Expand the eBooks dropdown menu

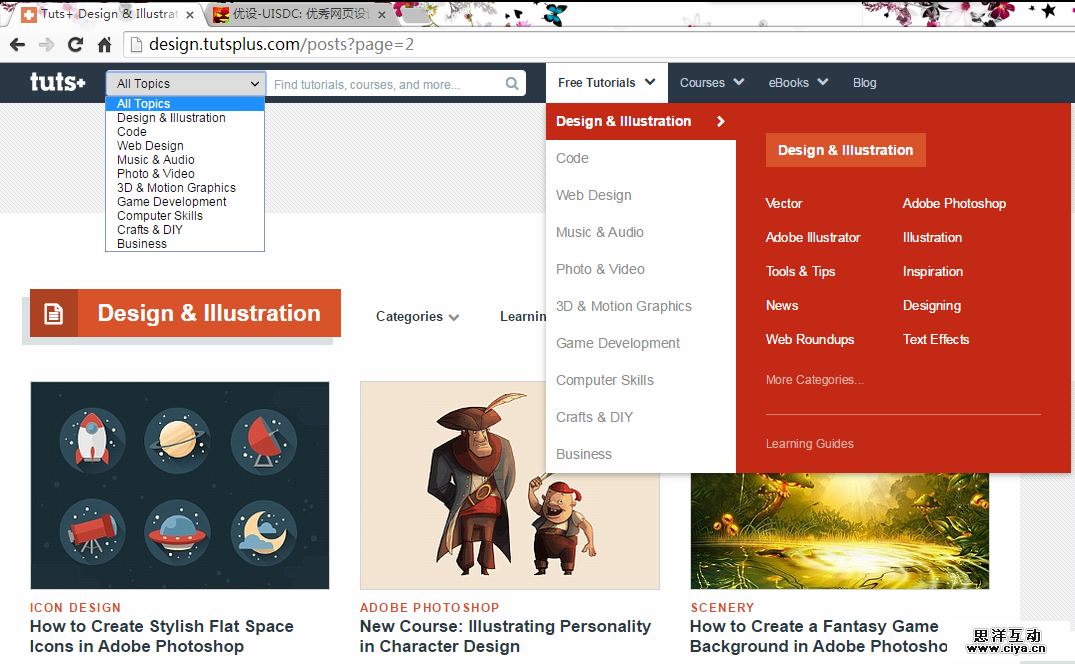(797, 83)
